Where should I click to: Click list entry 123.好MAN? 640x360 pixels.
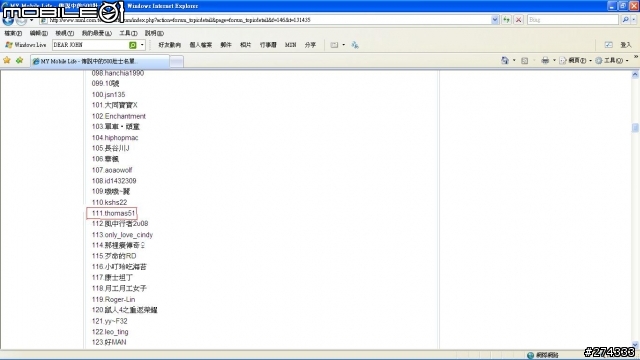point(109,342)
